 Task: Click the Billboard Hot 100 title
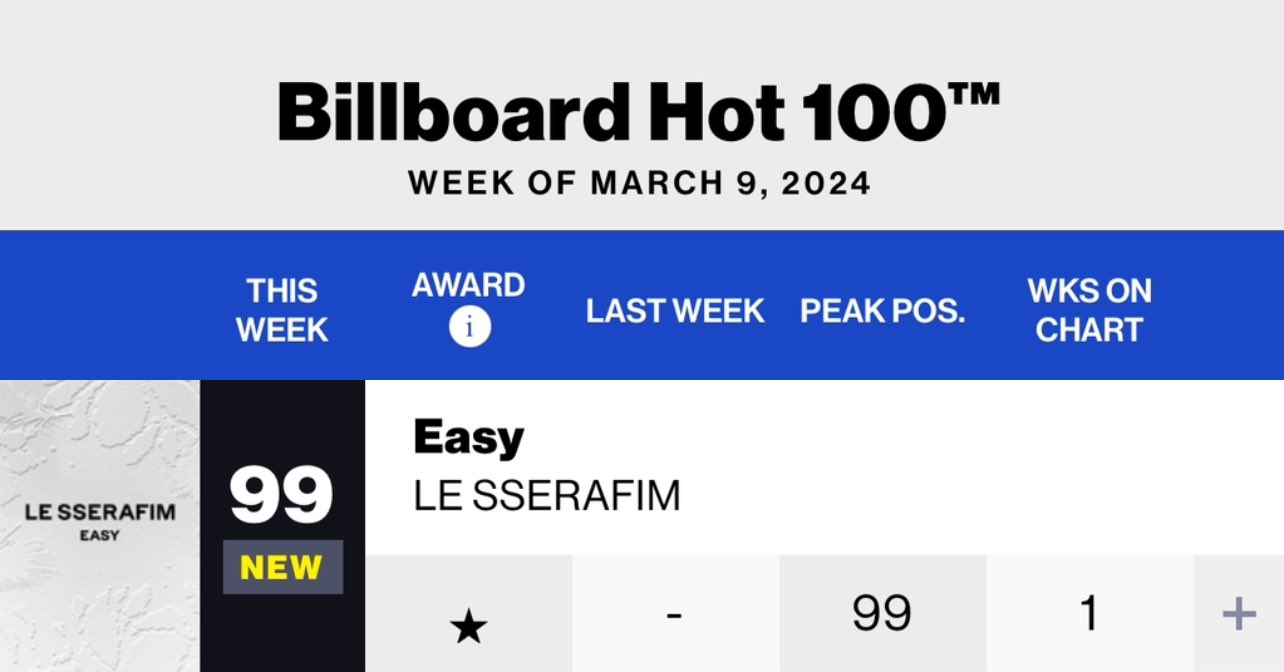click(612, 112)
